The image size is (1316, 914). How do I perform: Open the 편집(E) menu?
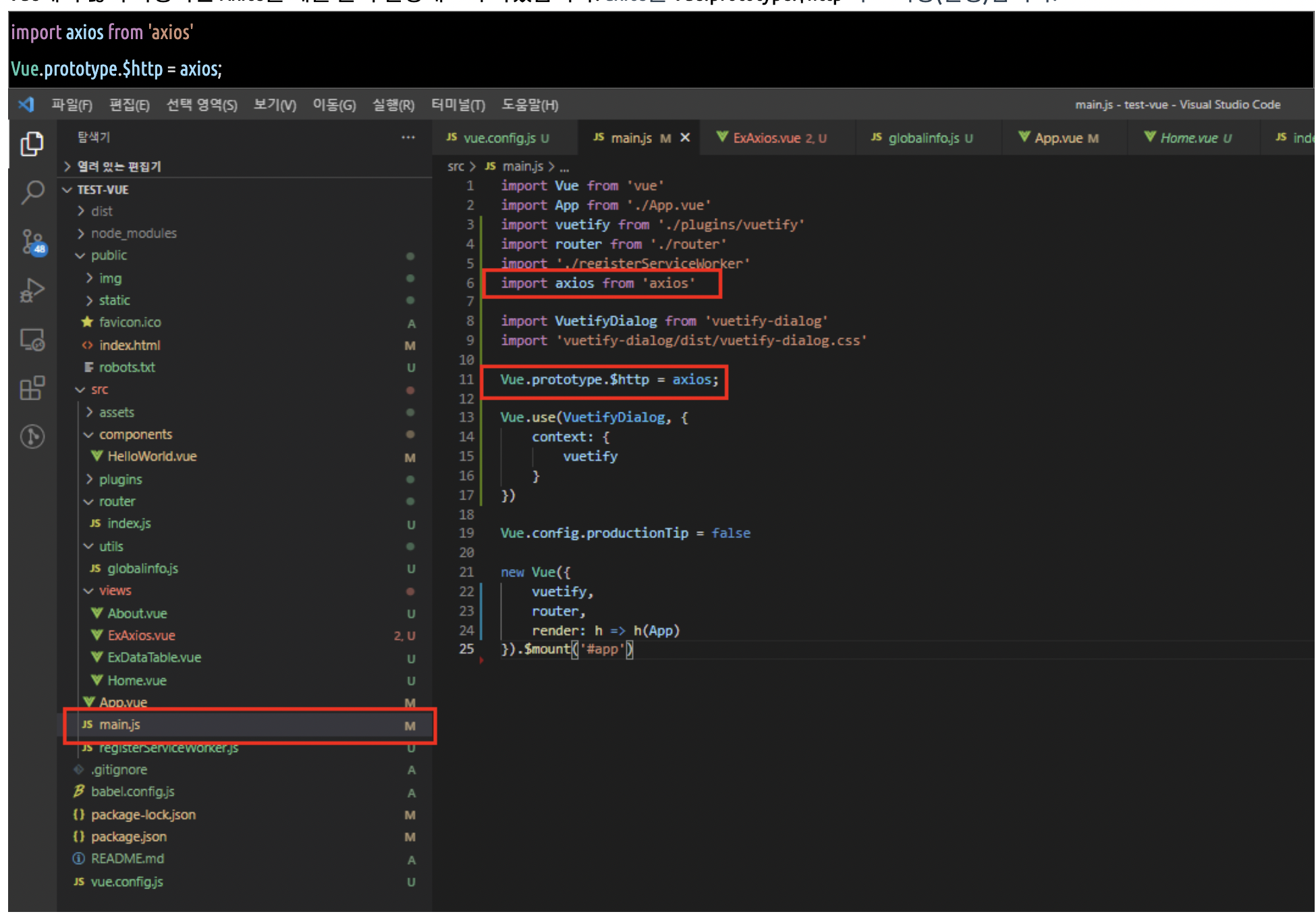tap(129, 105)
